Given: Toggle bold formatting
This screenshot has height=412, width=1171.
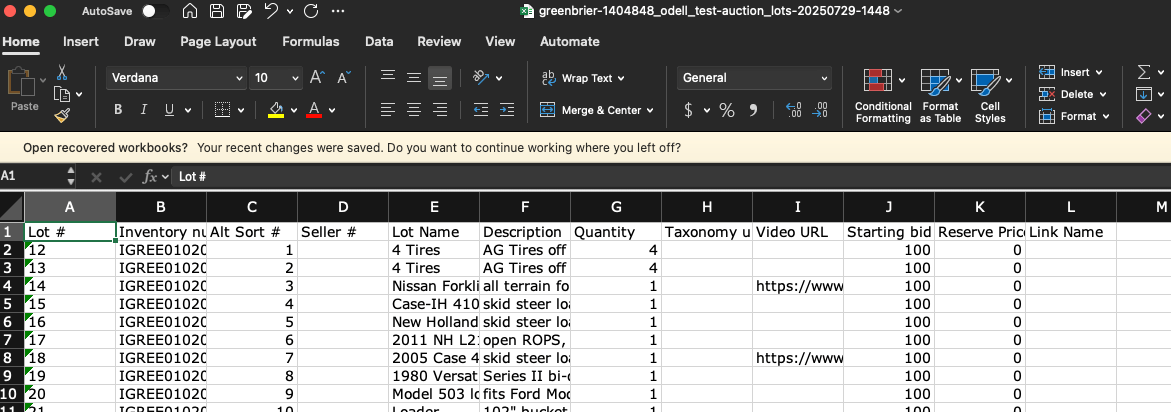Looking at the screenshot, I should coord(118,110).
